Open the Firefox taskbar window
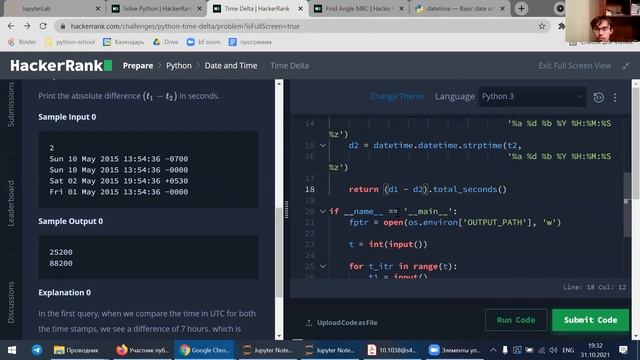The height and width of the screenshot is (360, 640). [142, 350]
